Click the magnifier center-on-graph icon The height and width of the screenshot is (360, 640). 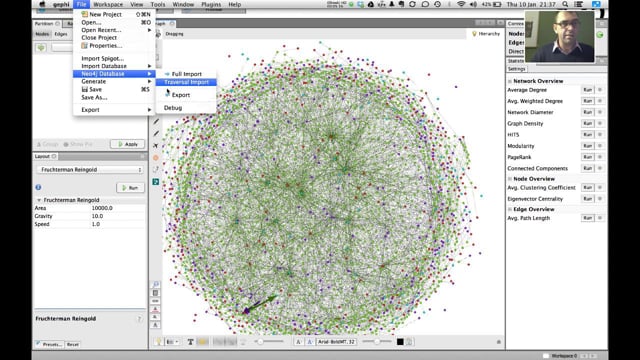coord(156,284)
